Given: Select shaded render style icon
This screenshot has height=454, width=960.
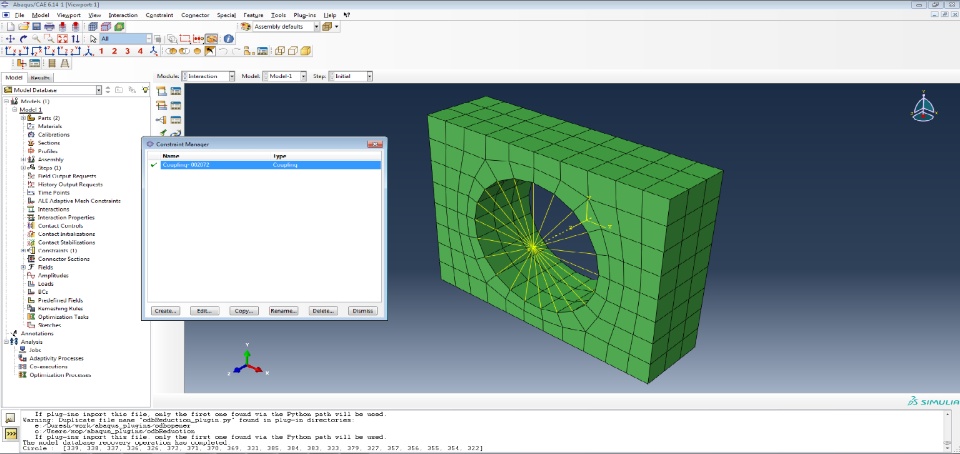Looking at the screenshot, I should pos(306,51).
